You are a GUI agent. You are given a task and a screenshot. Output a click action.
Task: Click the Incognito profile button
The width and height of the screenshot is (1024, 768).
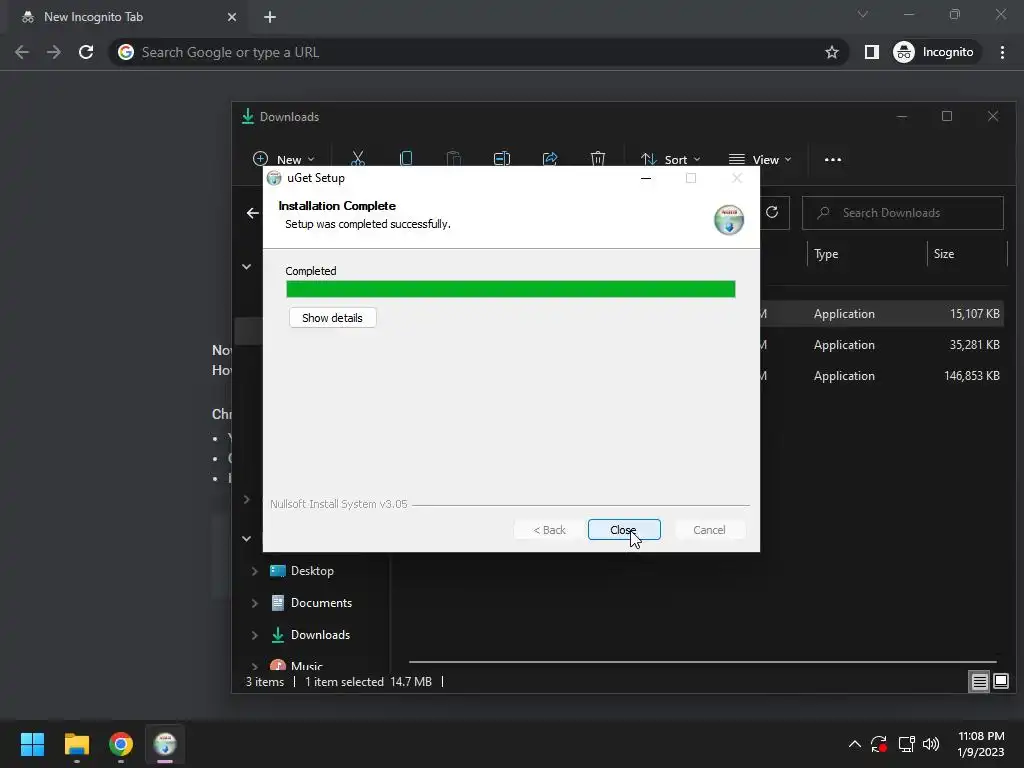click(934, 52)
